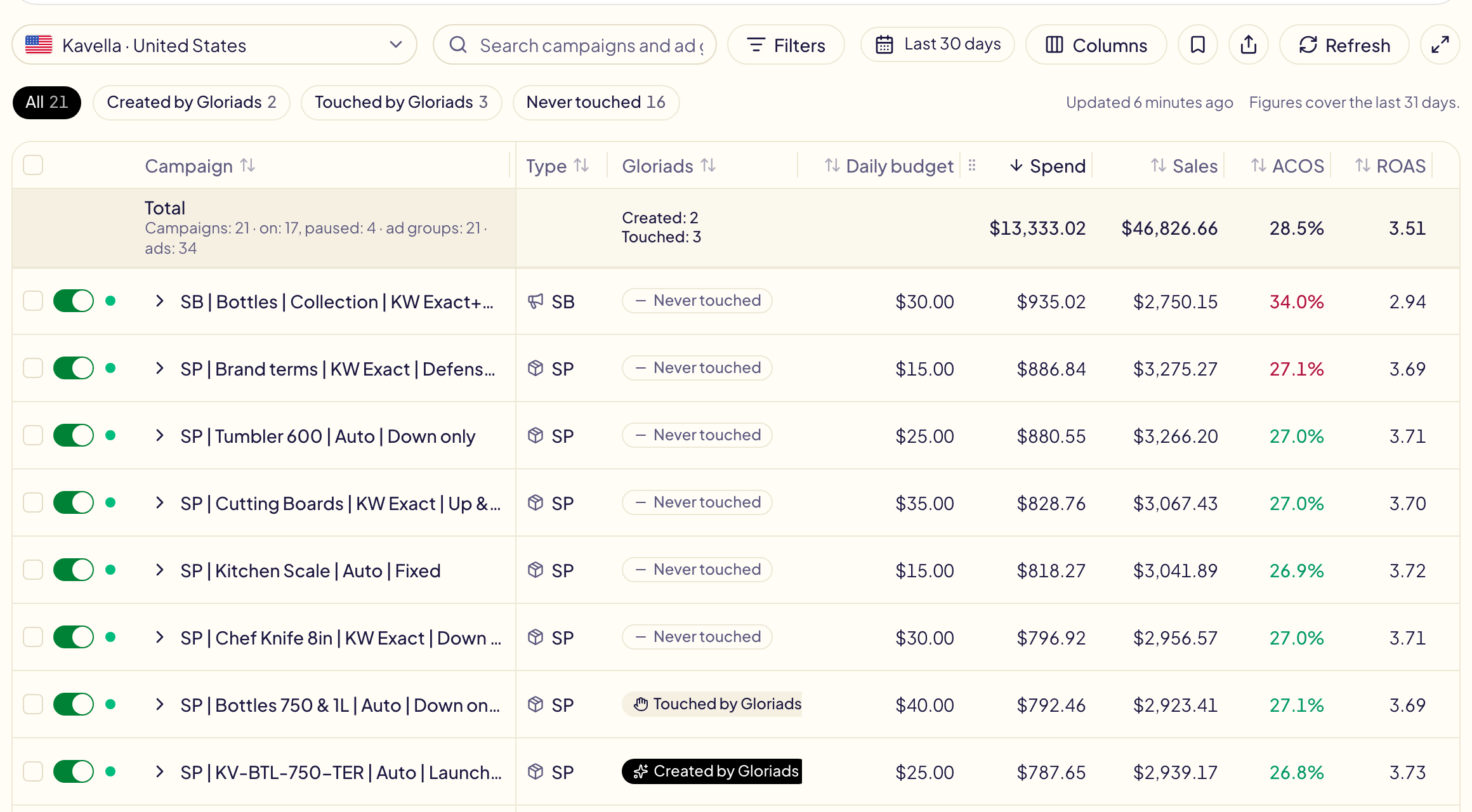The height and width of the screenshot is (812, 1472).
Task: Tick the select-all header checkbox
Action: 33,165
